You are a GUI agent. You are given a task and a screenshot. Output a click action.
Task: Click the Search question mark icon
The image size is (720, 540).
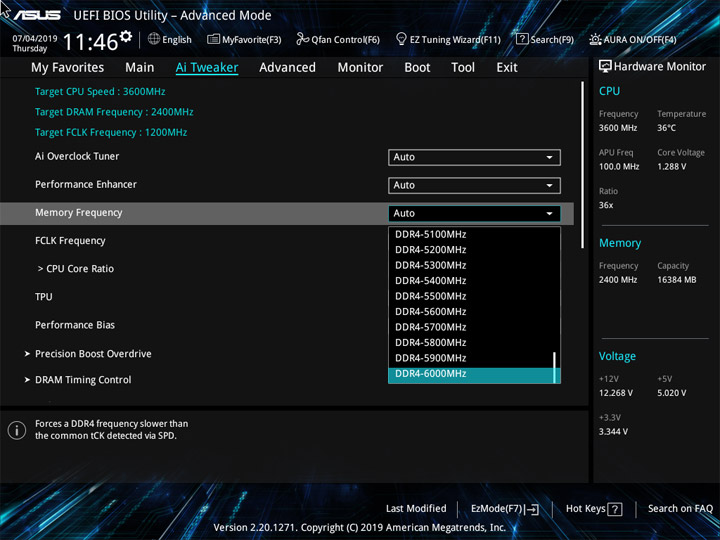coord(522,39)
